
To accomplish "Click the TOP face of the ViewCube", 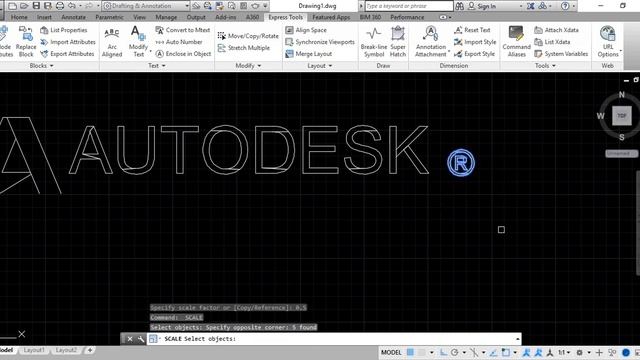I will [x=622, y=116].
